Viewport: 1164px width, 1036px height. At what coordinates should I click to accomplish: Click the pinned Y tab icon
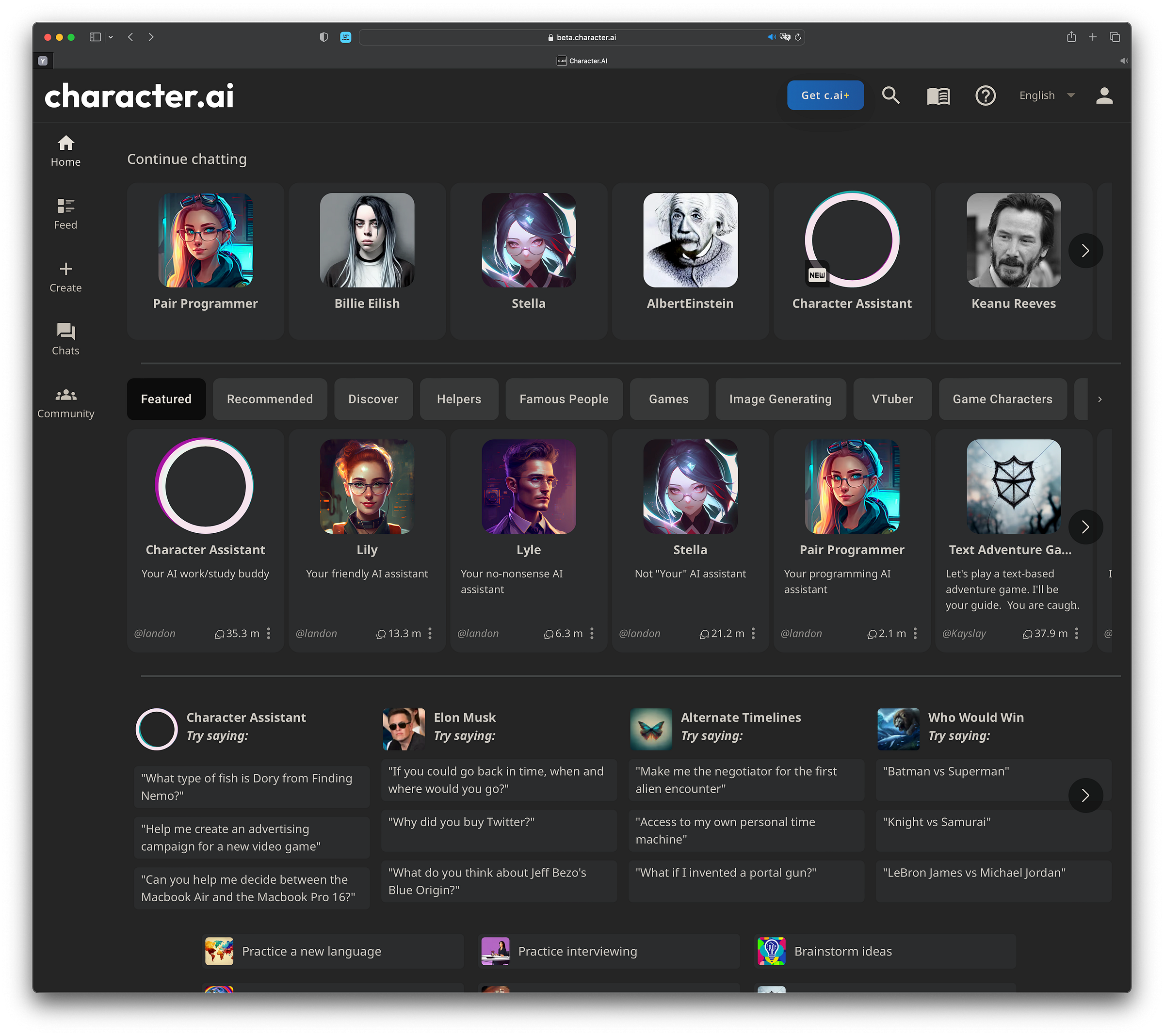pyautogui.click(x=43, y=61)
